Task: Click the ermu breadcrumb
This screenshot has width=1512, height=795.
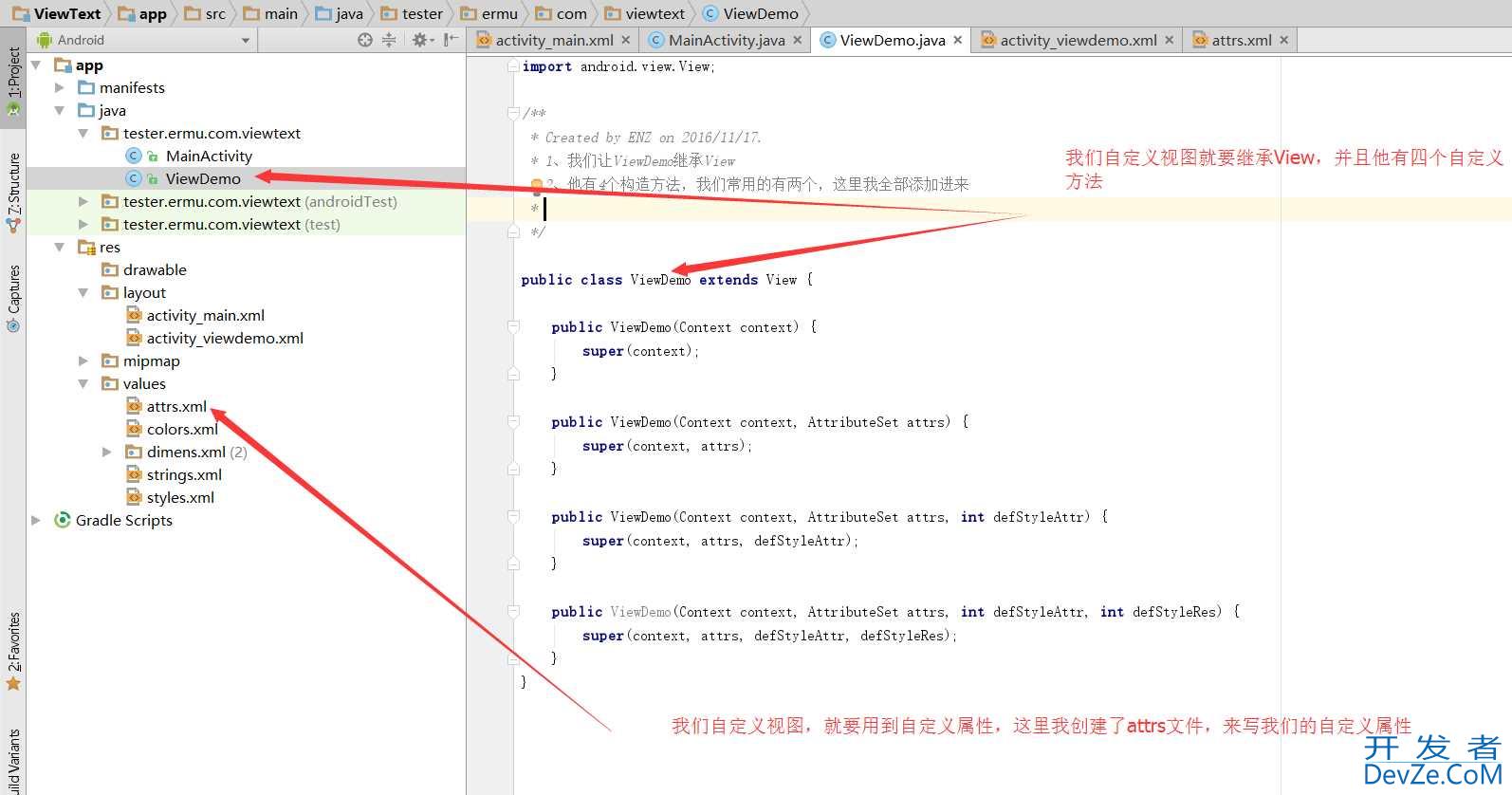Action: coord(489,13)
